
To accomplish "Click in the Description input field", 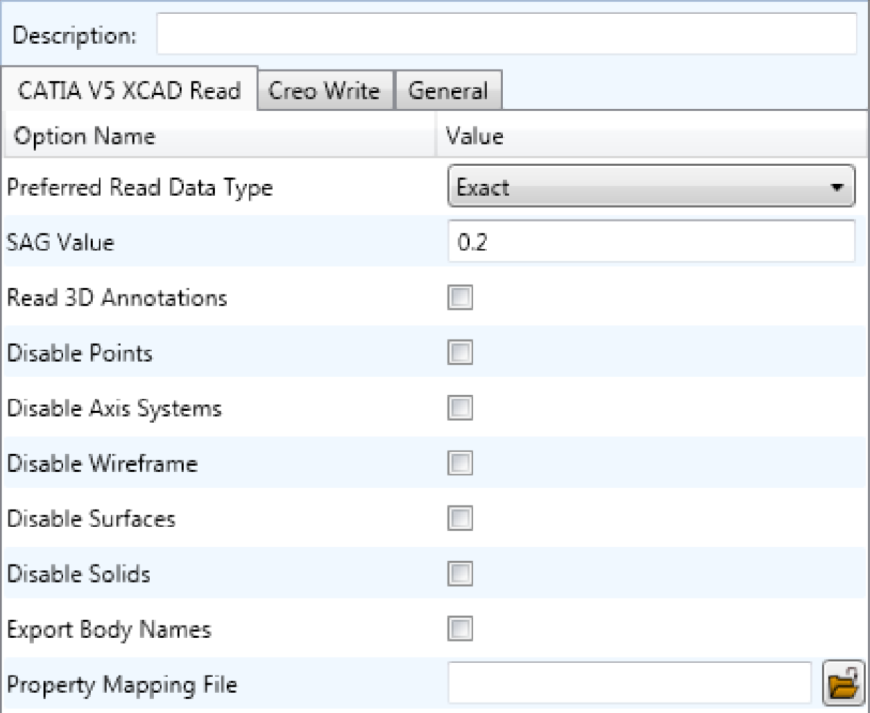I will (x=507, y=34).
